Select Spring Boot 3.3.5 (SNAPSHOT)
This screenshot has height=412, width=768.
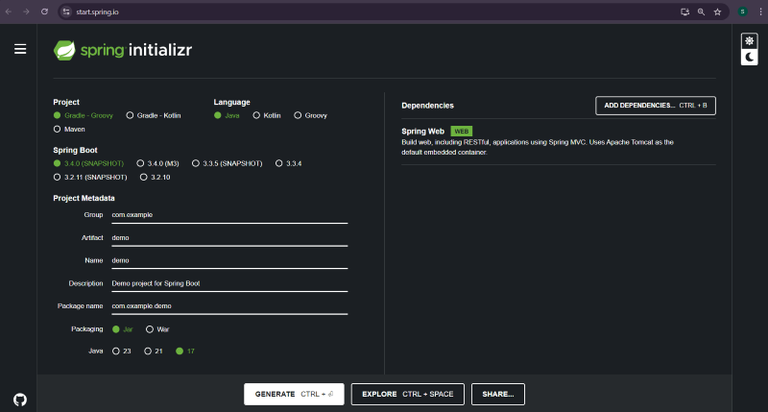pyautogui.click(x=227, y=164)
